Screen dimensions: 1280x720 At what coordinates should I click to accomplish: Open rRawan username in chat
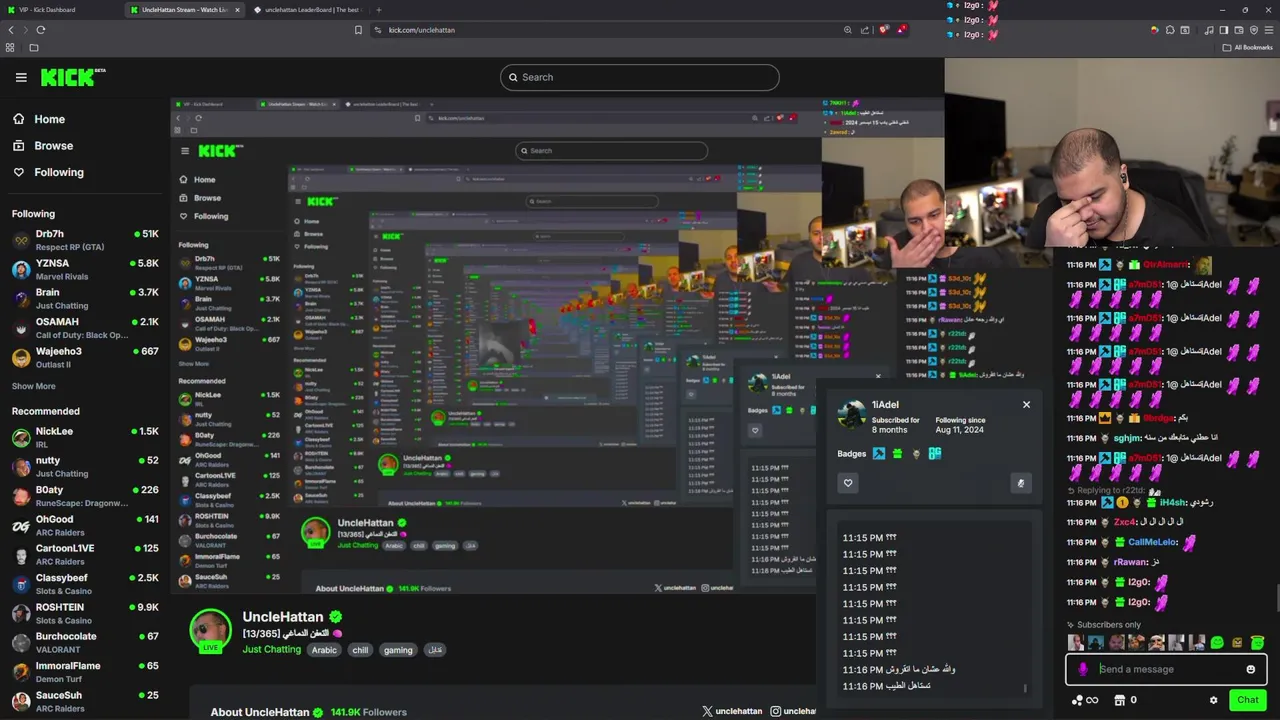click(1130, 562)
